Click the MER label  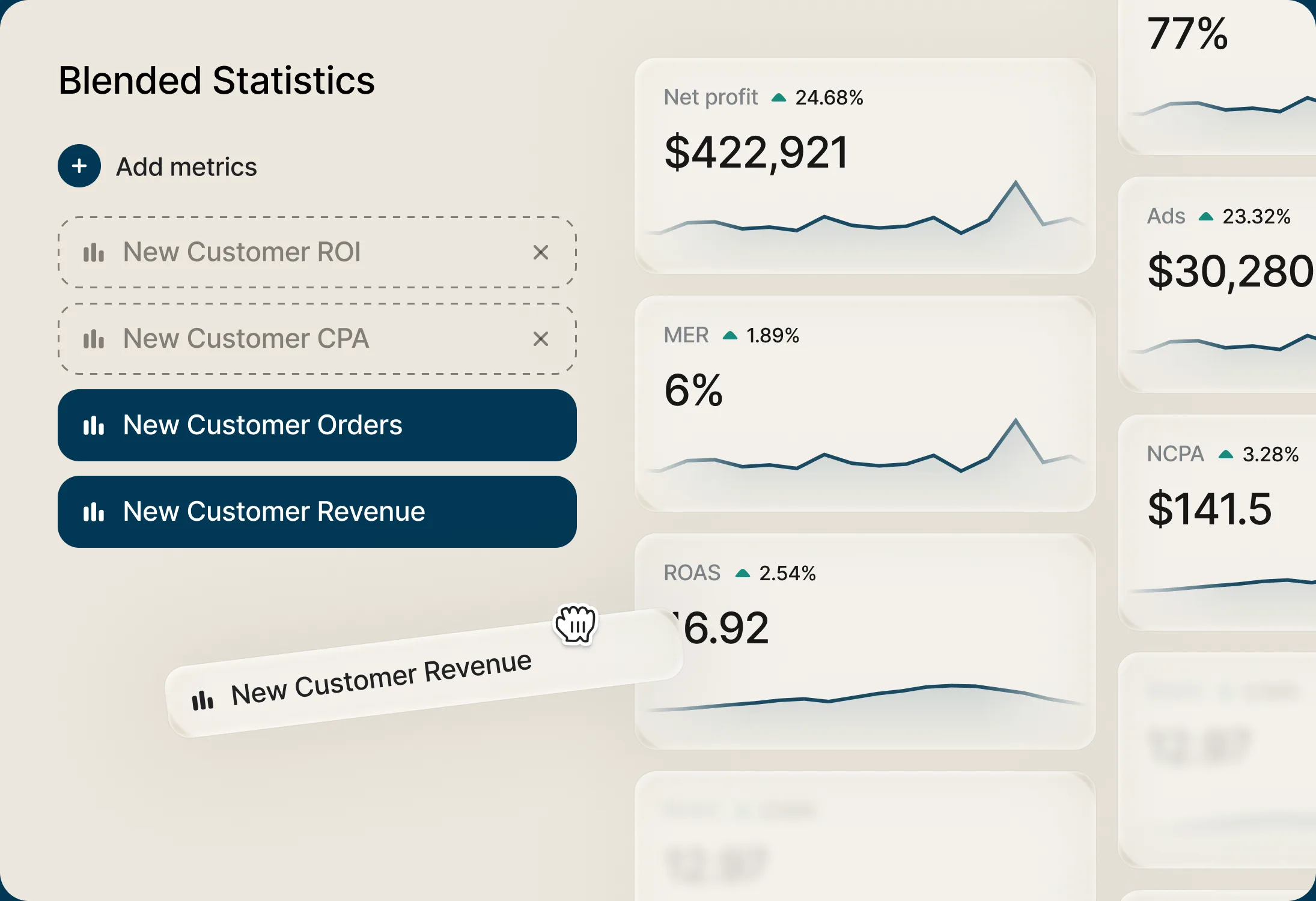[x=686, y=335]
